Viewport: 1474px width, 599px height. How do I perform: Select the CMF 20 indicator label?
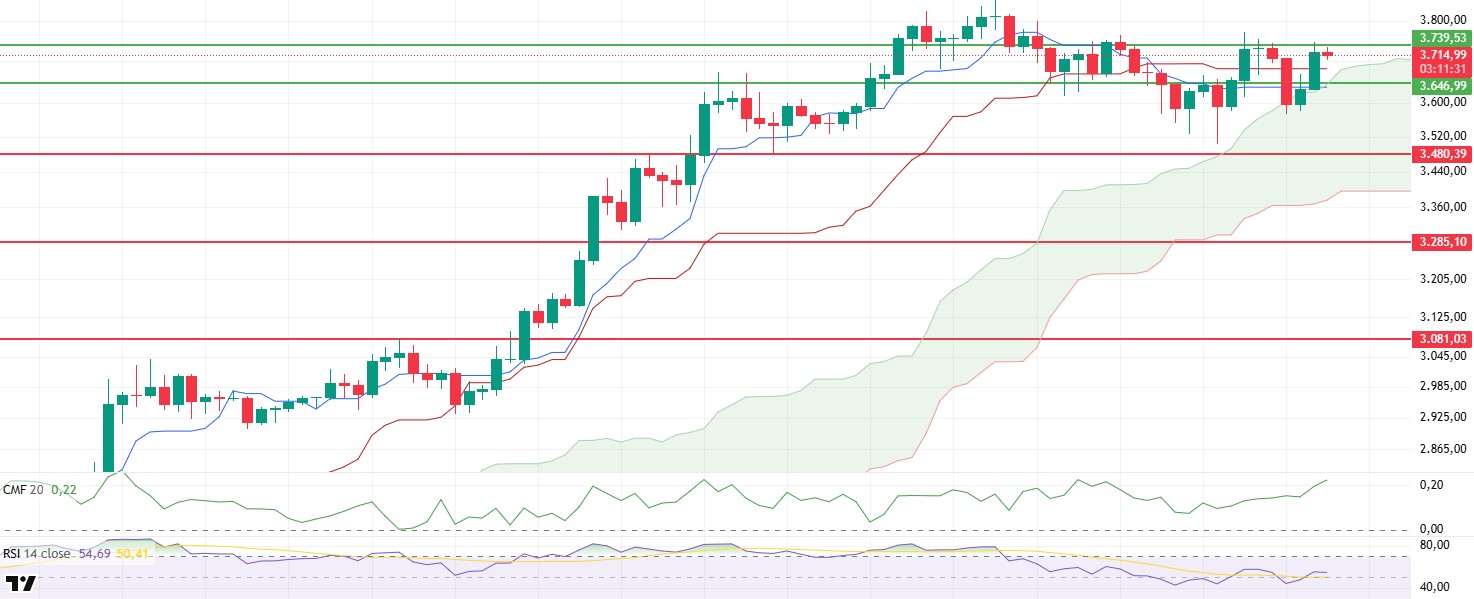click(25, 489)
